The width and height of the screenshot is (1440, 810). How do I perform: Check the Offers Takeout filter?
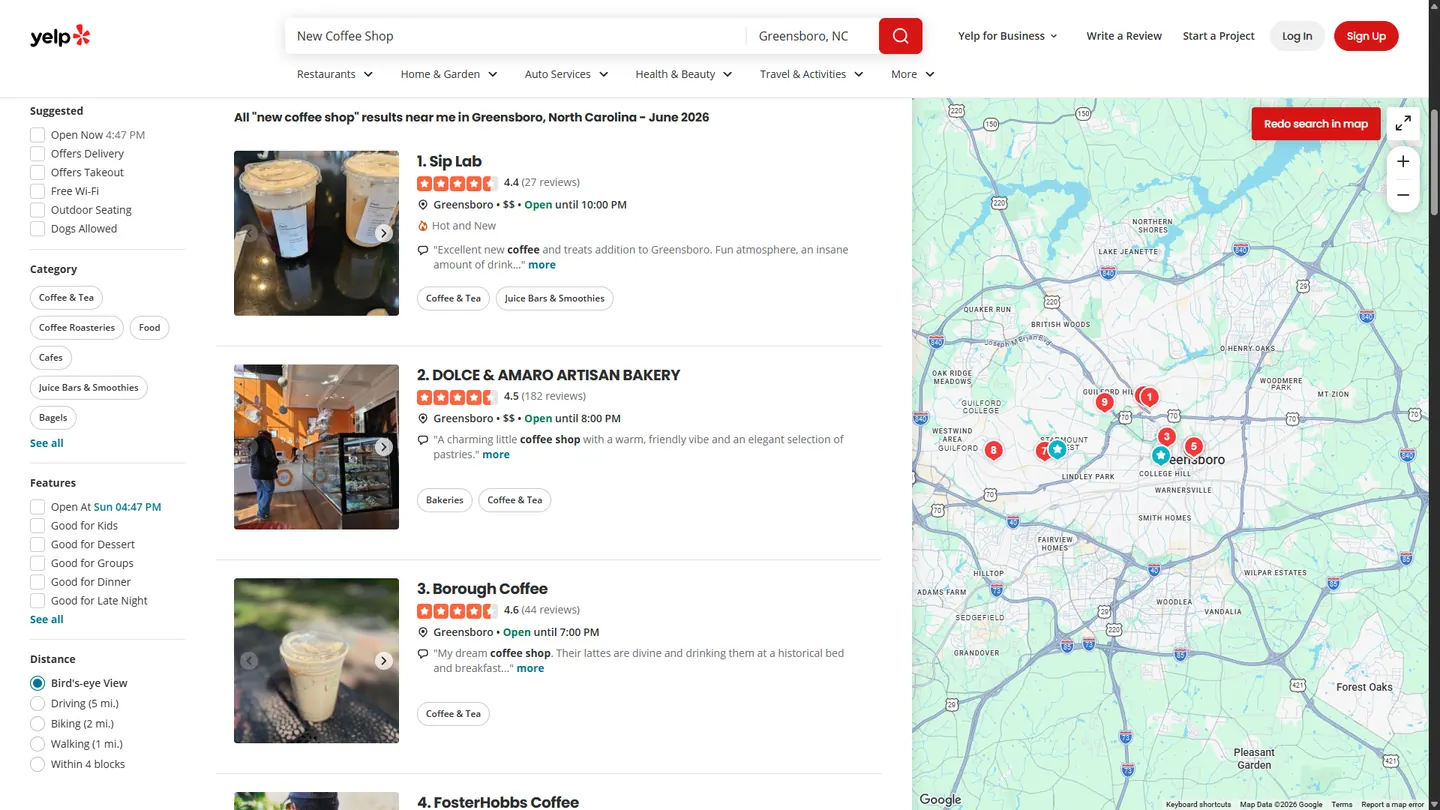(37, 172)
